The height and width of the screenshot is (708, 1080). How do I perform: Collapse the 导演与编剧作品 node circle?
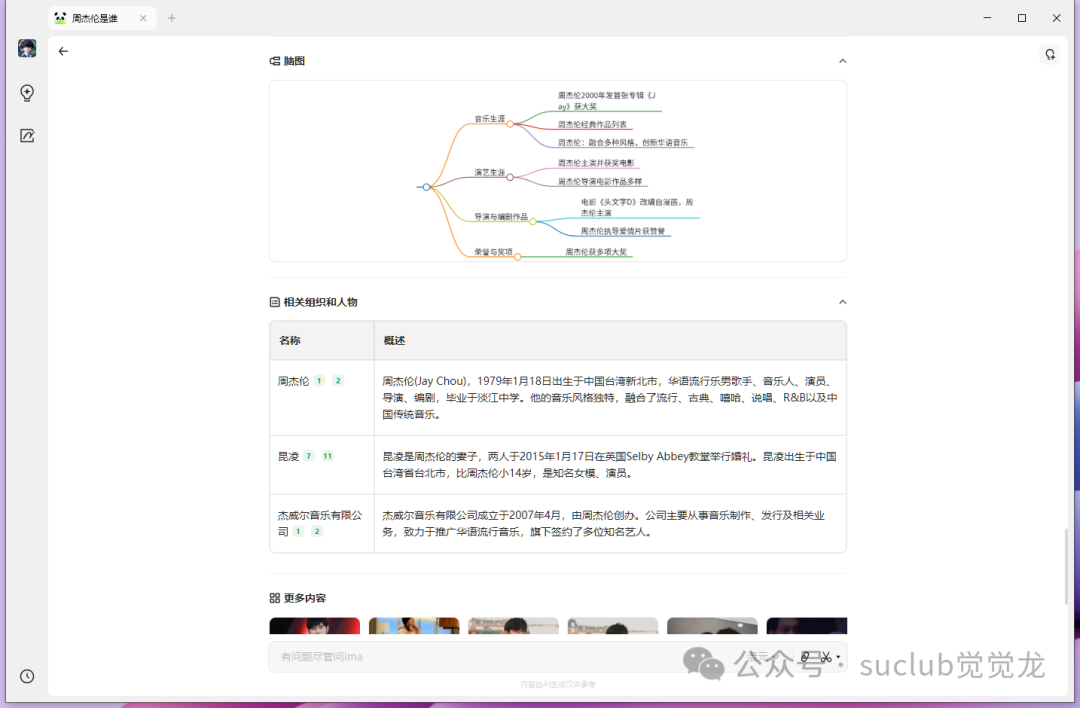pos(532,221)
